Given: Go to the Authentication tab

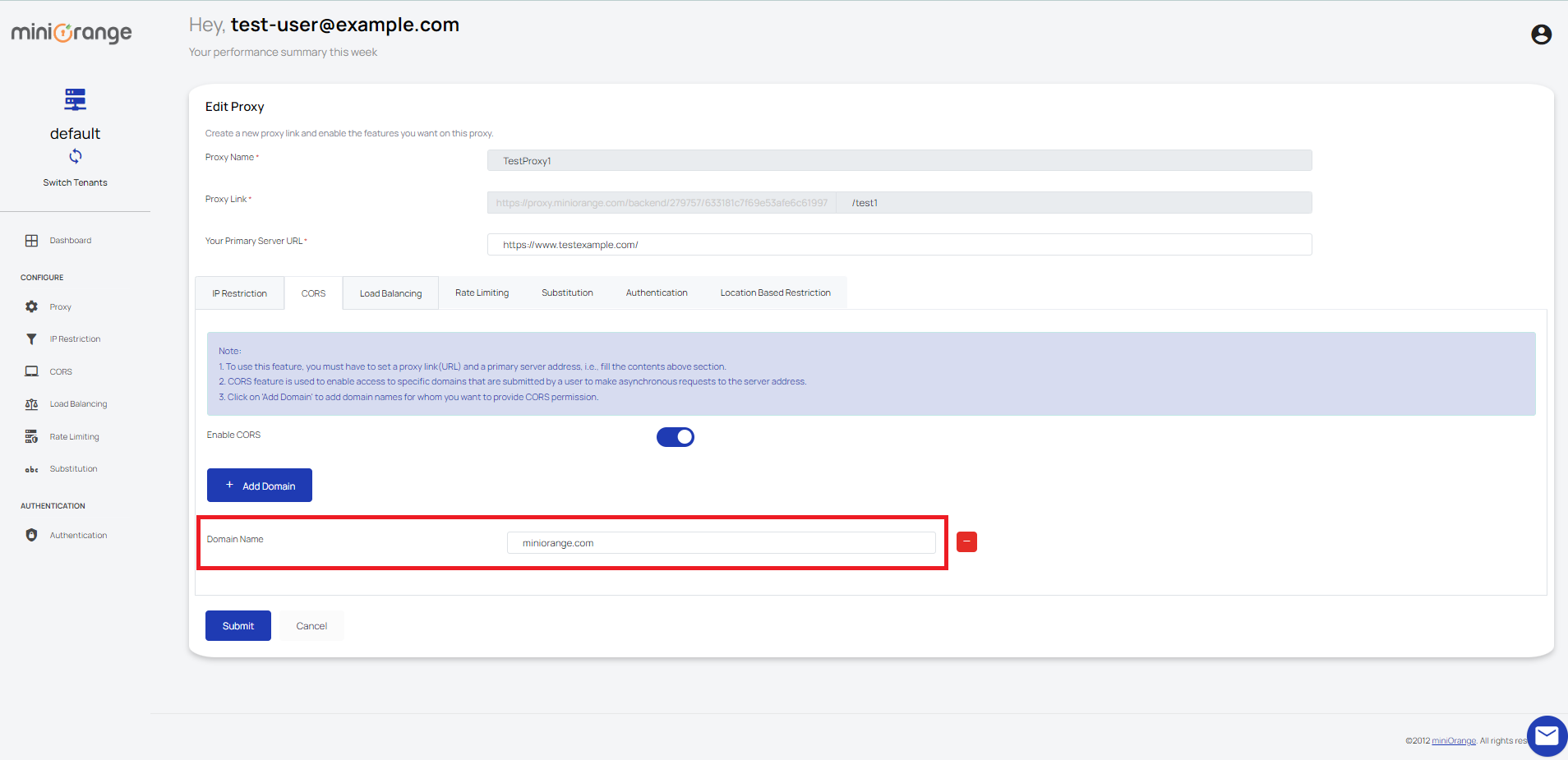Looking at the screenshot, I should coord(657,292).
